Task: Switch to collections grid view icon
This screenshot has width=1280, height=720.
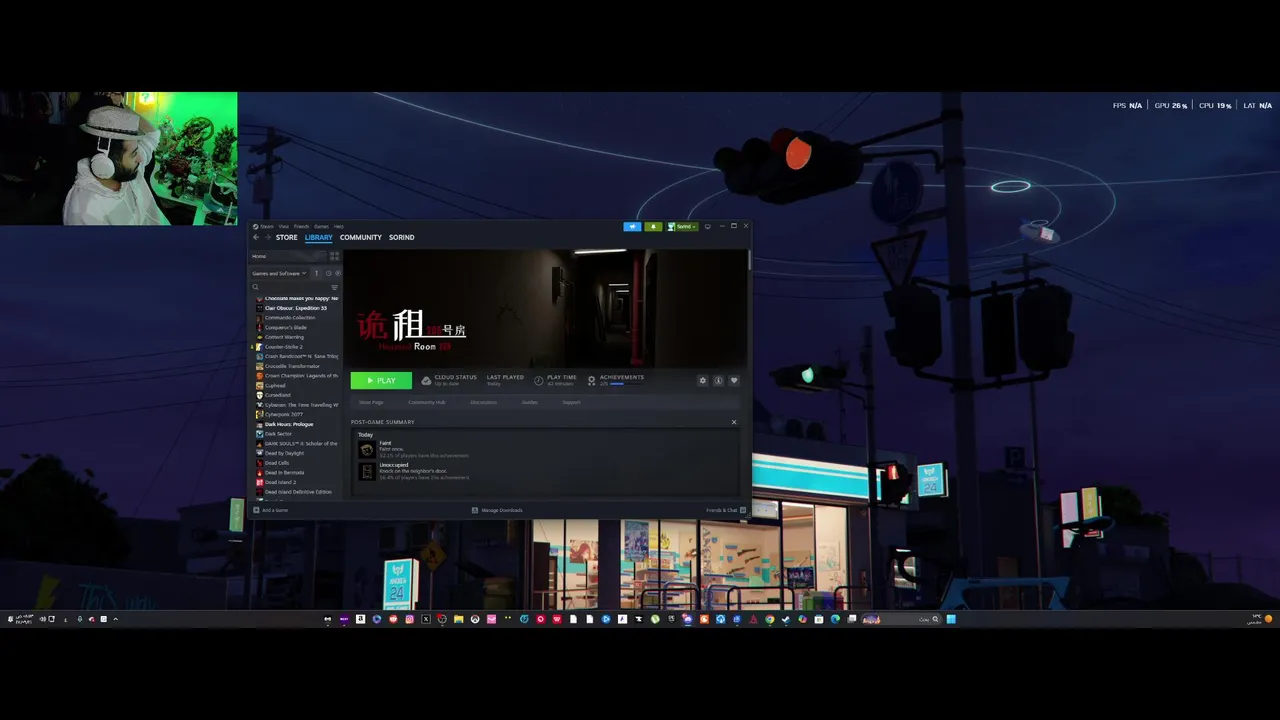Action: [x=335, y=256]
